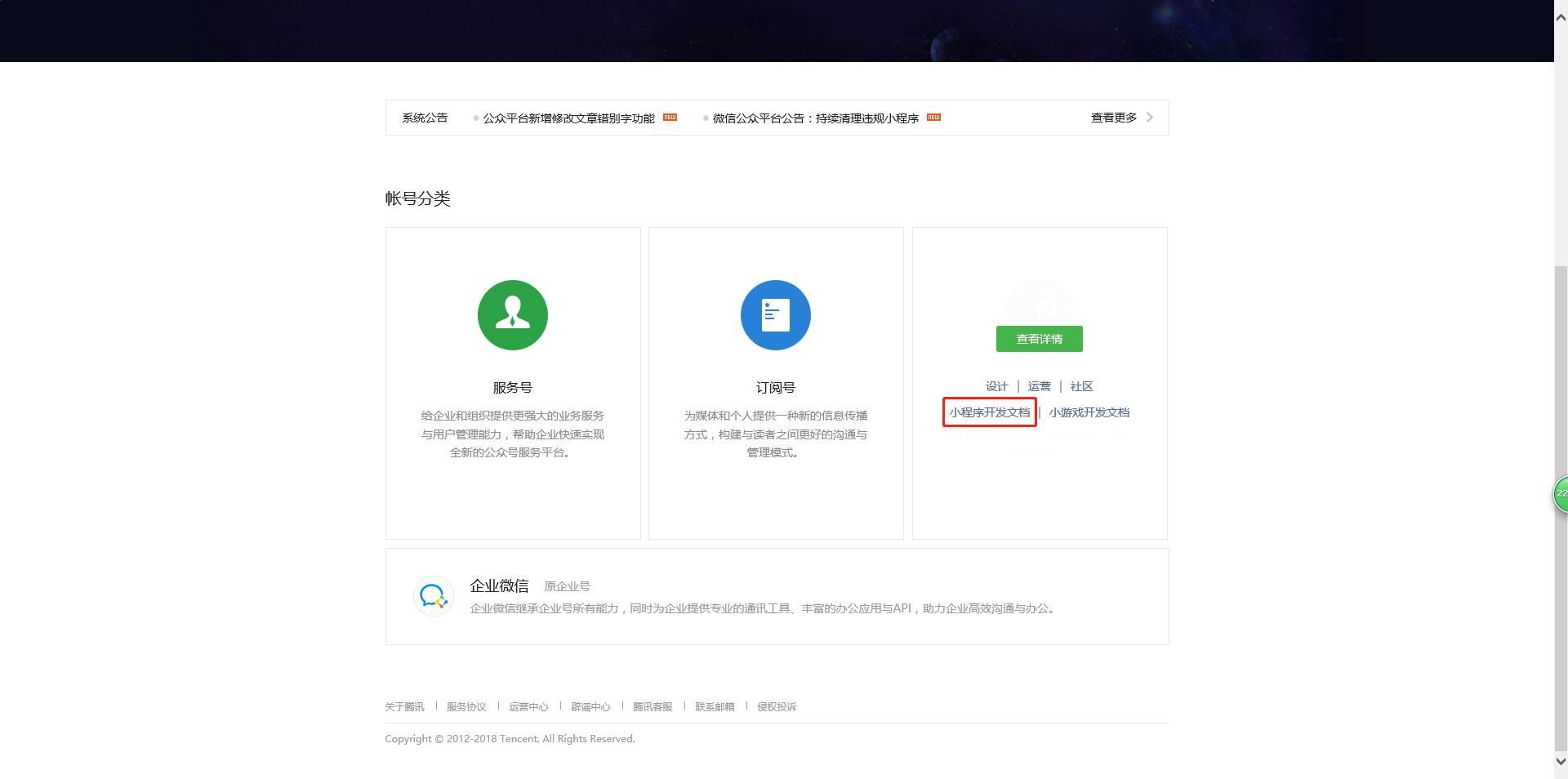Open the 腾讯客服 footer link
Viewport: 1568px width, 779px height.
tap(653, 706)
